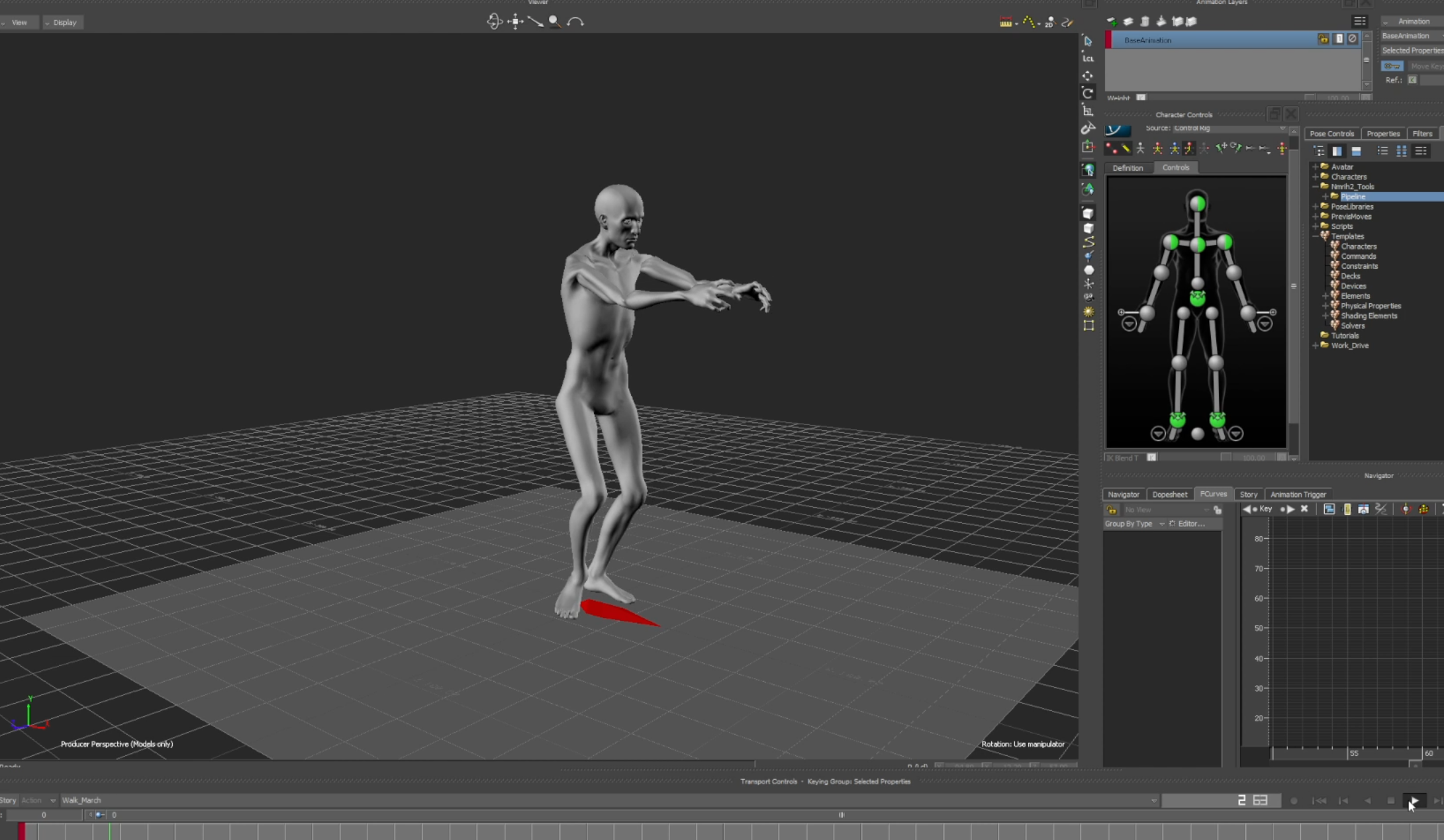Add a new animation layer
Screen dimensions: 1444x840
coord(1112,22)
